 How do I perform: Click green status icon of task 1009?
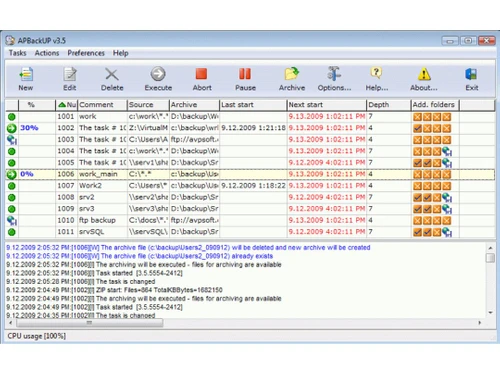[x=12, y=209]
